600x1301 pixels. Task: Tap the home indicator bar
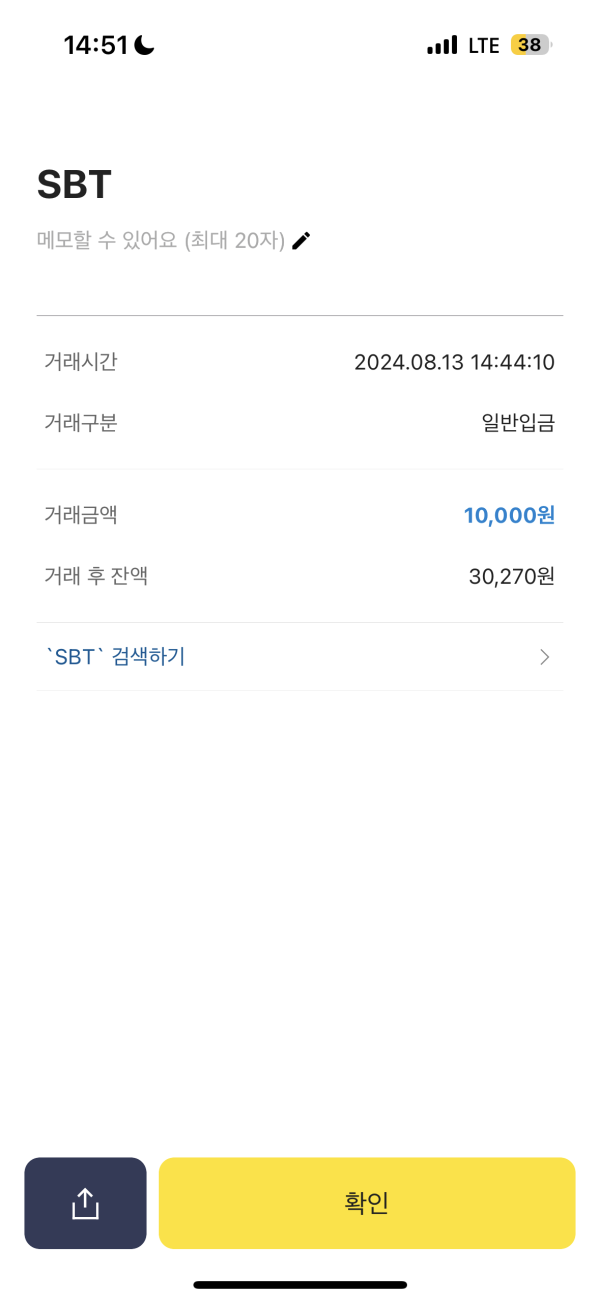tap(300, 1284)
